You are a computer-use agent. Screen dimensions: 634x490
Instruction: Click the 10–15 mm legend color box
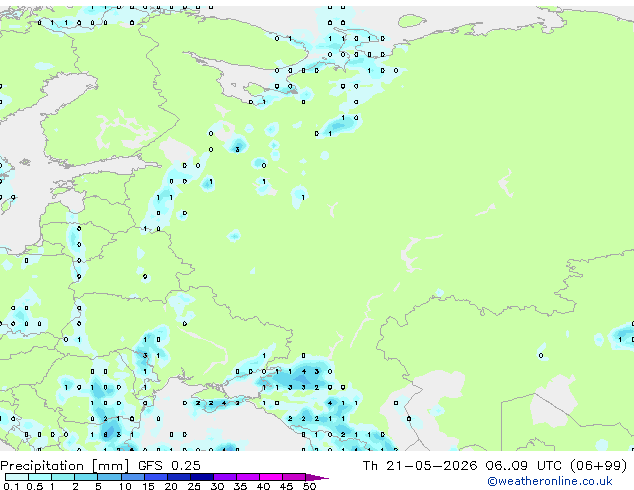[x=132, y=477]
